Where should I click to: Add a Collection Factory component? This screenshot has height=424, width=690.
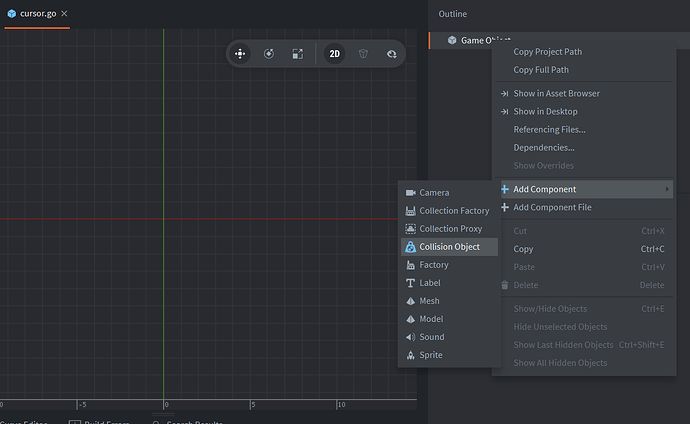click(449, 211)
